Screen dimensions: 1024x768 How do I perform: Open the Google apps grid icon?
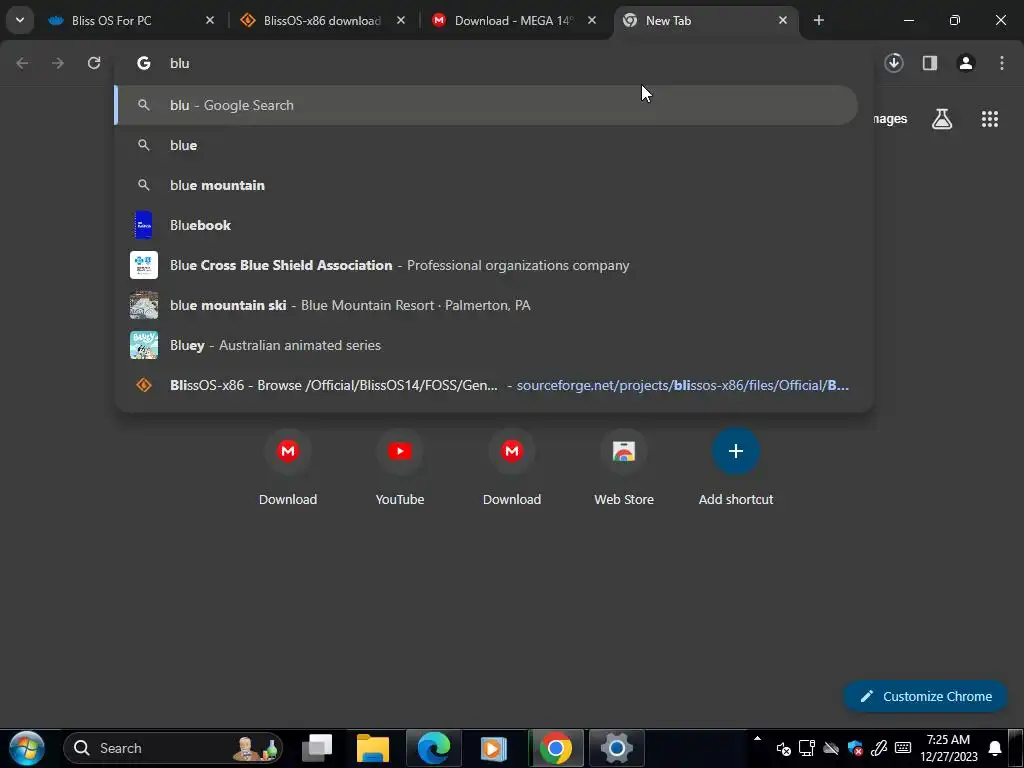989,119
